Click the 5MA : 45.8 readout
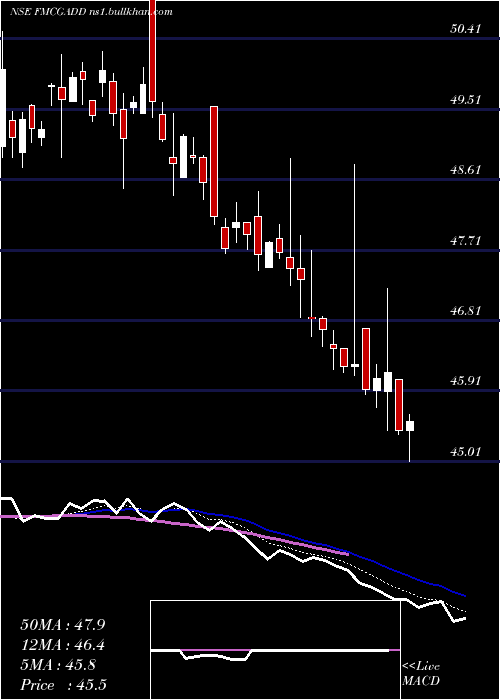The image size is (500, 700). (x=58, y=664)
